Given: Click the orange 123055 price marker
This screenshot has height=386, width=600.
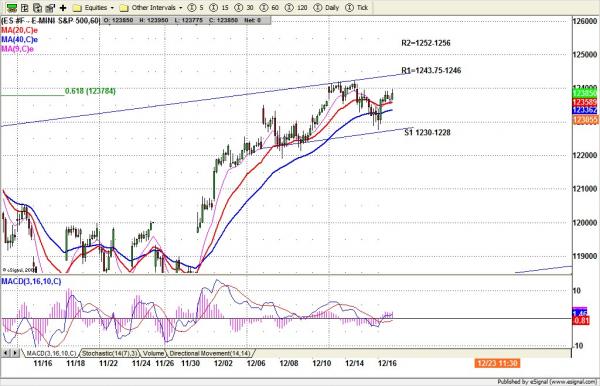Looking at the screenshot, I should (x=585, y=120).
